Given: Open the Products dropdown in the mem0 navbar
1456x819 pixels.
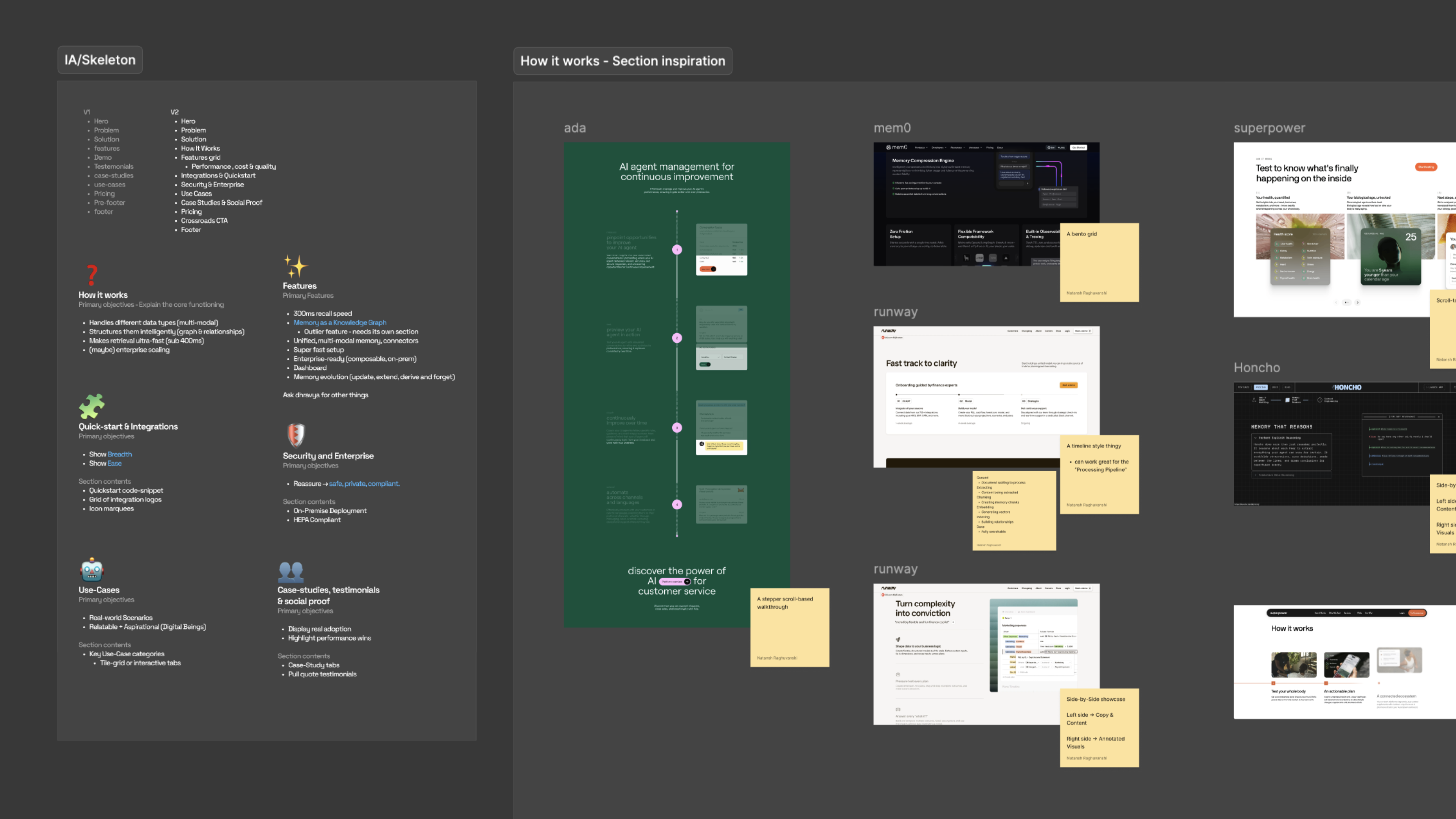Looking at the screenshot, I should [x=921, y=147].
